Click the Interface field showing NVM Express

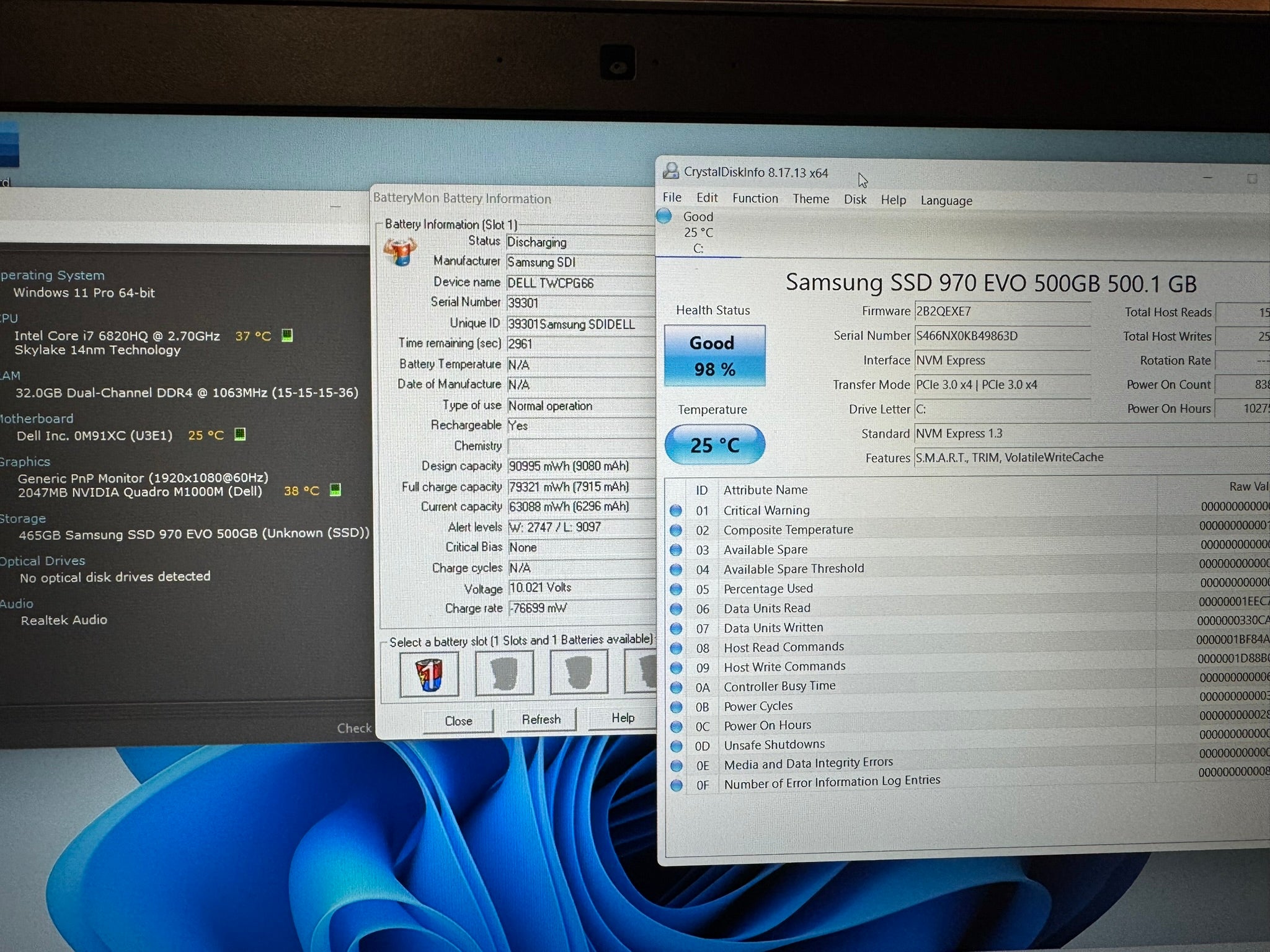1002,361
